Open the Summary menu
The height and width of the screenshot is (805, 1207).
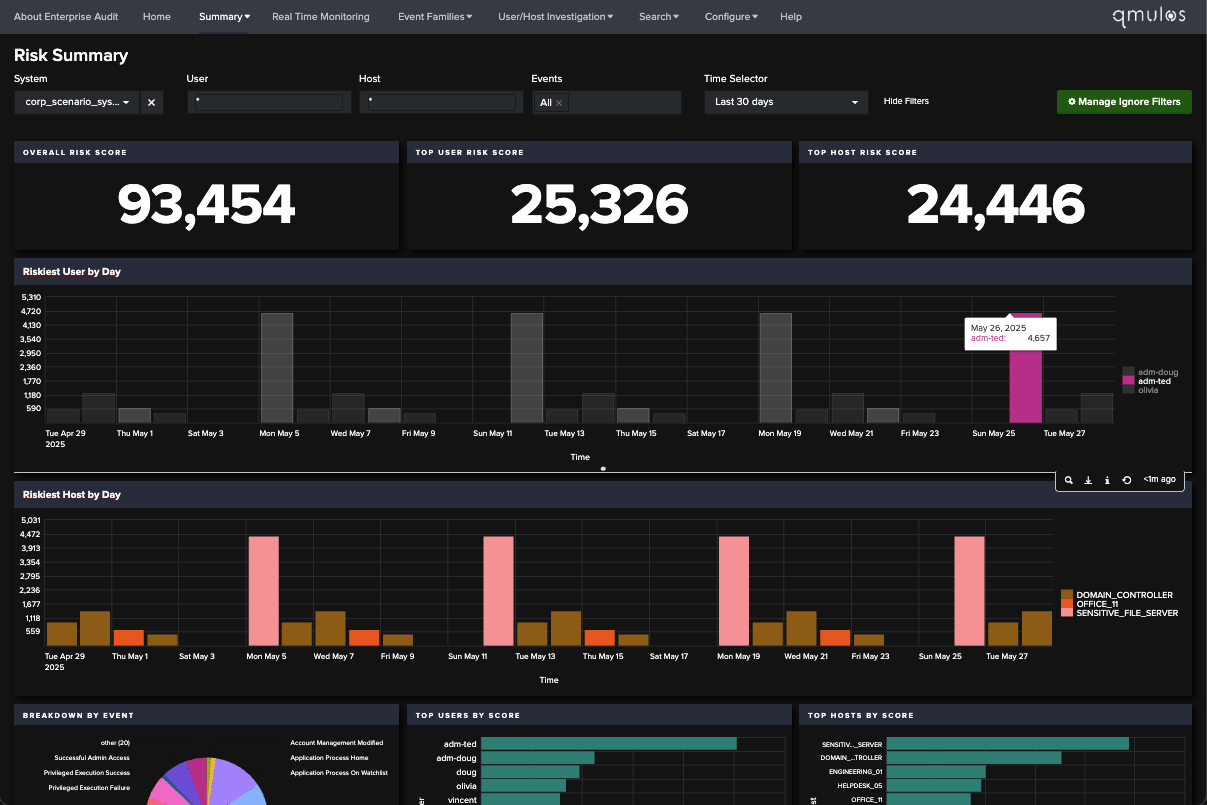pos(224,17)
